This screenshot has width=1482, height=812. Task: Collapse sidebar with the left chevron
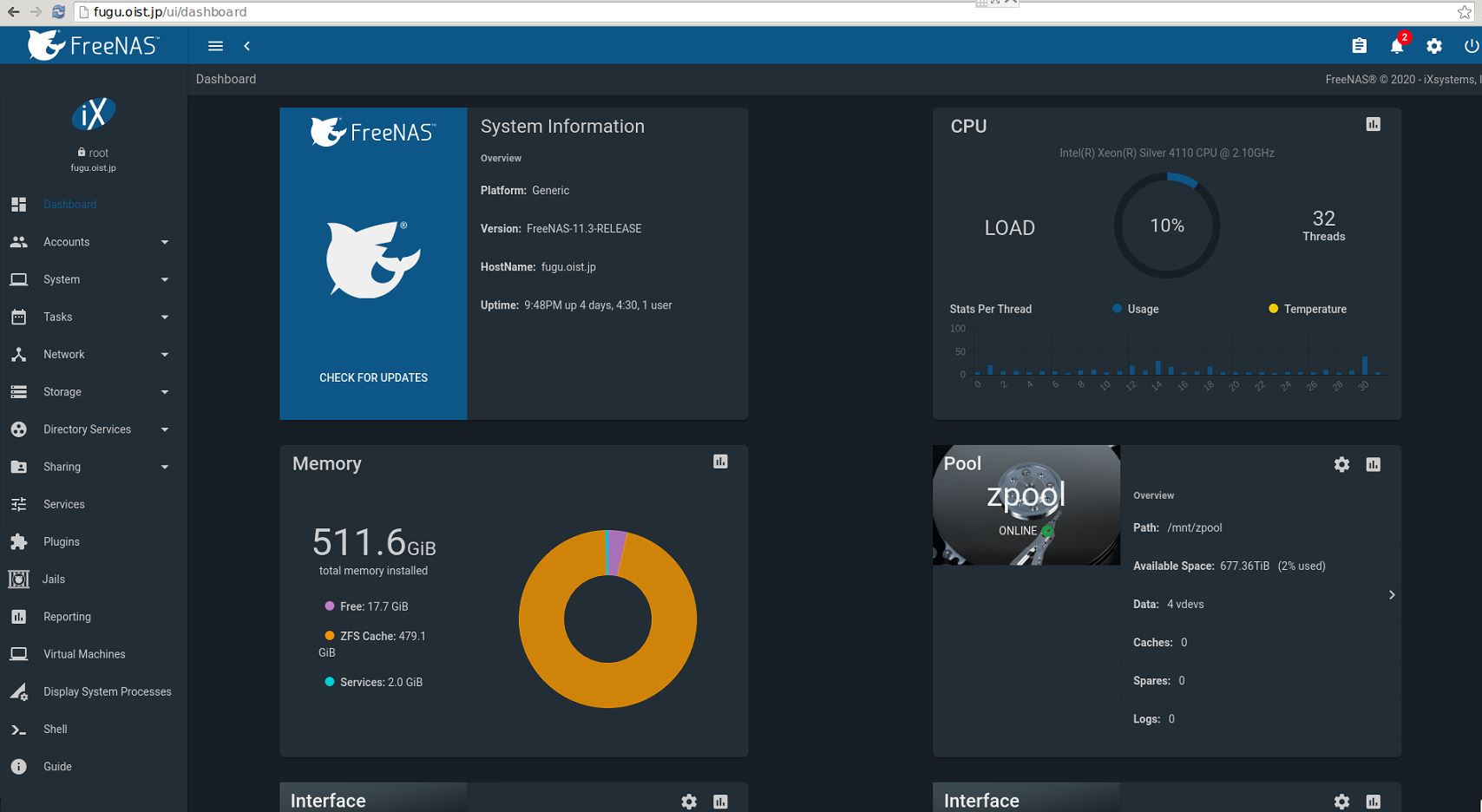click(x=247, y=46)
